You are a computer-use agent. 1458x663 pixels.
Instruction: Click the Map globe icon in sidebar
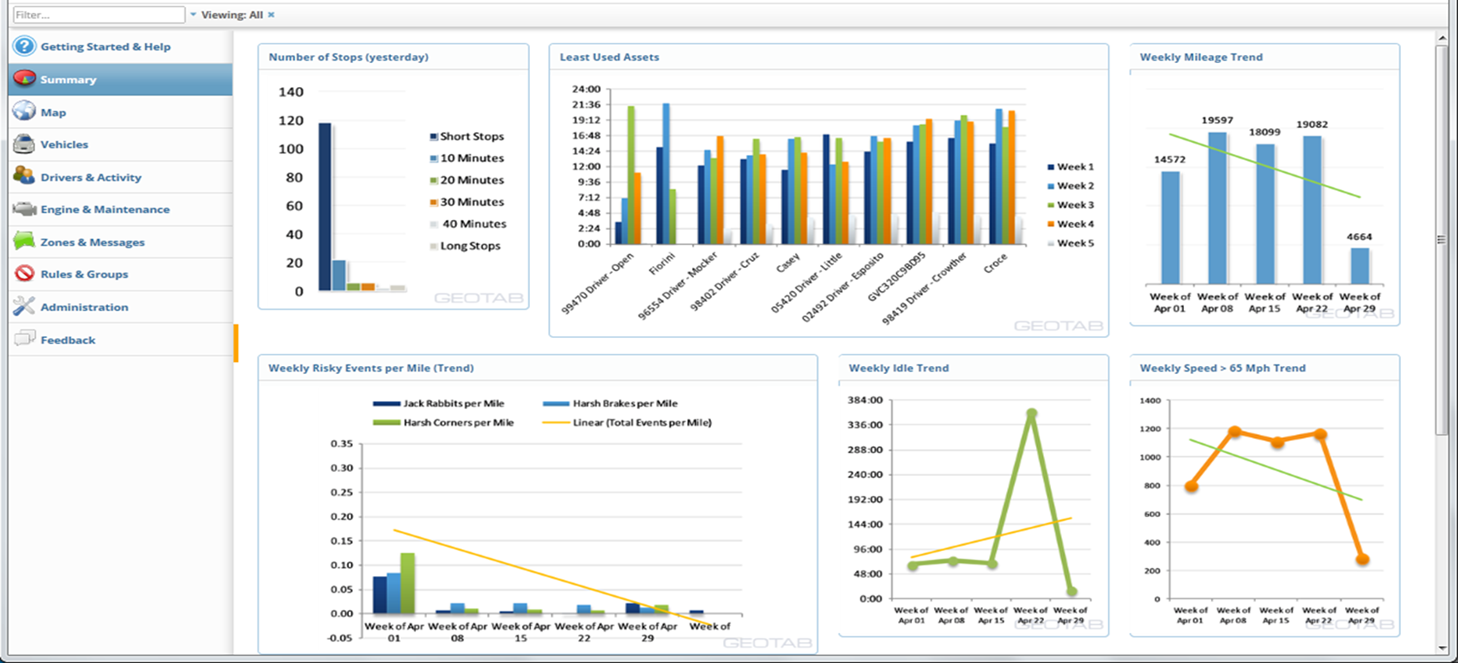point(24,113)
